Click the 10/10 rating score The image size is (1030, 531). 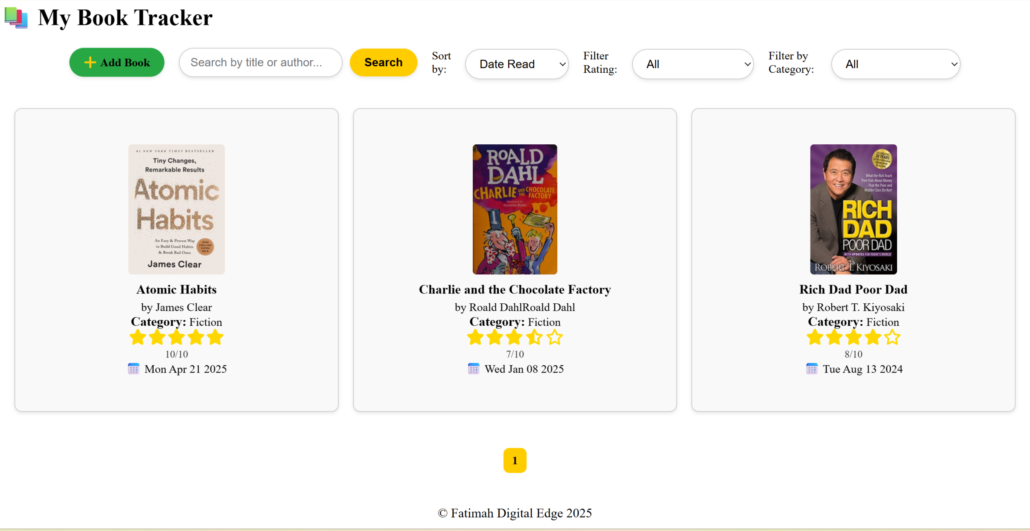coord(177,354)
